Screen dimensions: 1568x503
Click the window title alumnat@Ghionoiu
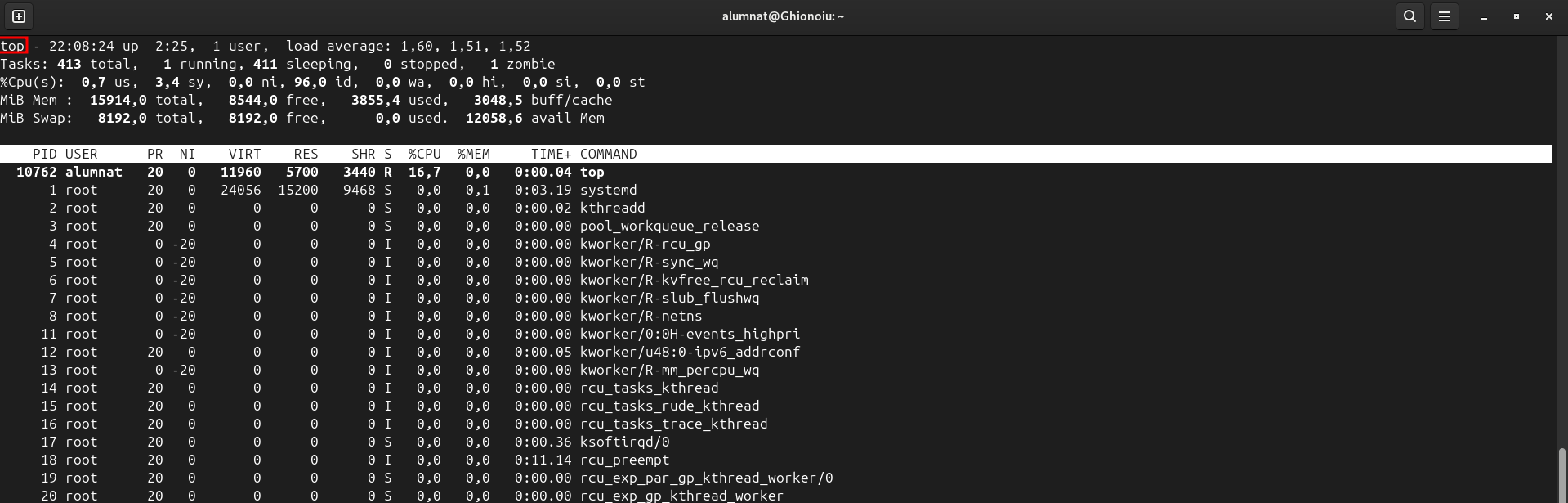pos(783,16)
